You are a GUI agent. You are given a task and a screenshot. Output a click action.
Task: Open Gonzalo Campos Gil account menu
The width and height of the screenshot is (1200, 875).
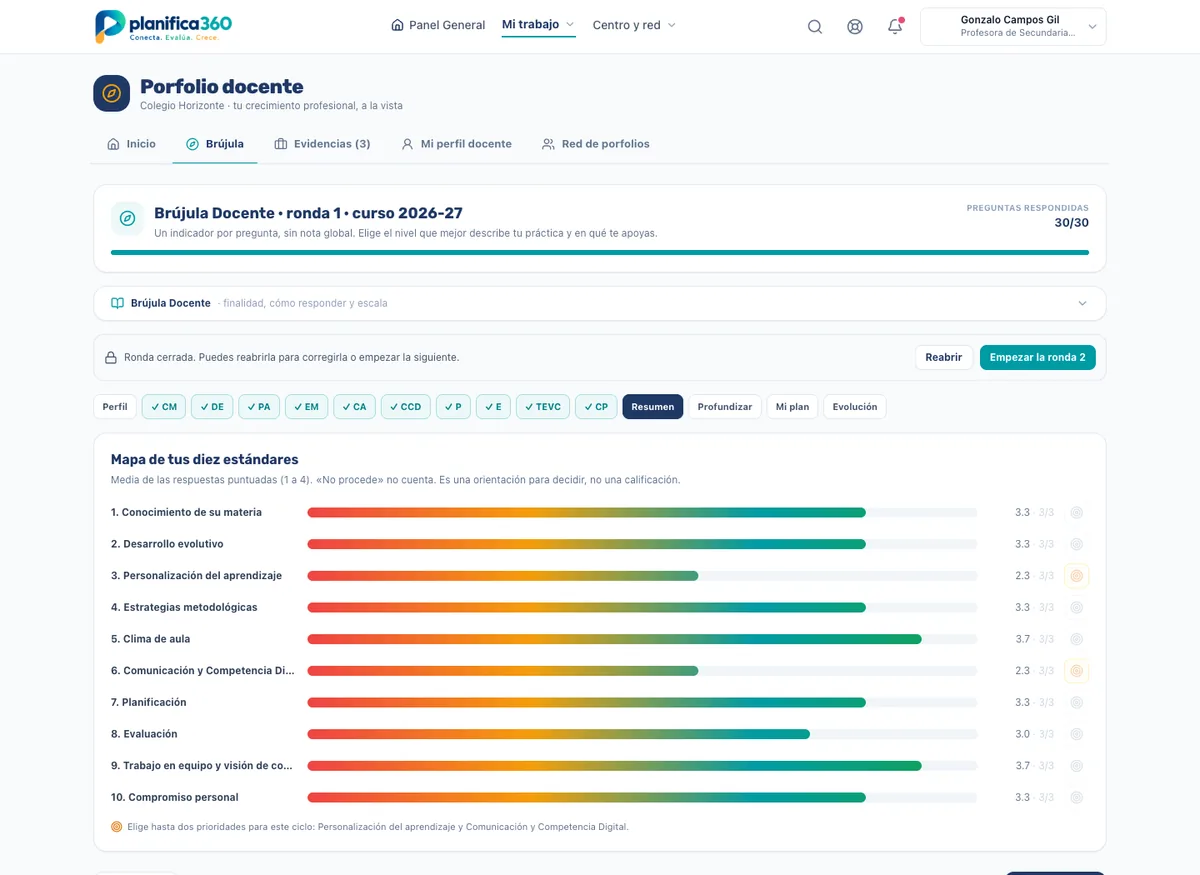1013,27
